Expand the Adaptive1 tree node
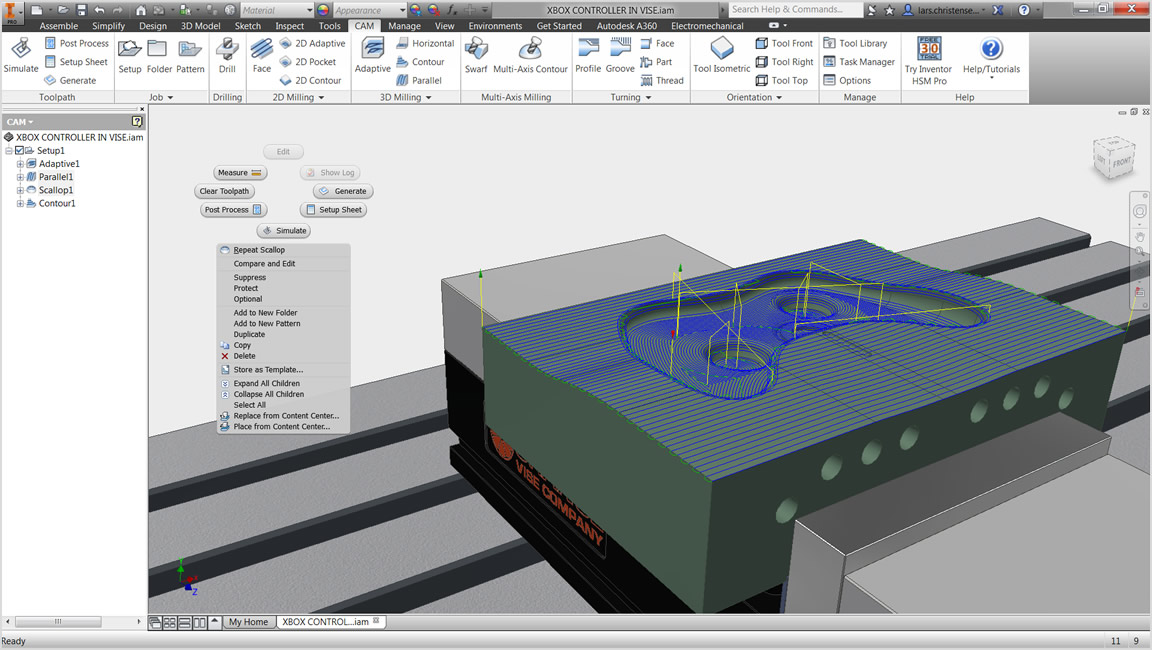This screenshot has width=1152, height=650. [20, 164]
